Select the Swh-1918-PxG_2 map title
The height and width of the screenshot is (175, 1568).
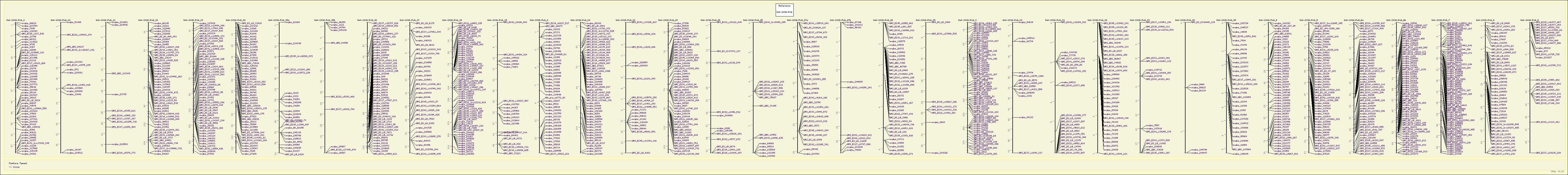539,20
